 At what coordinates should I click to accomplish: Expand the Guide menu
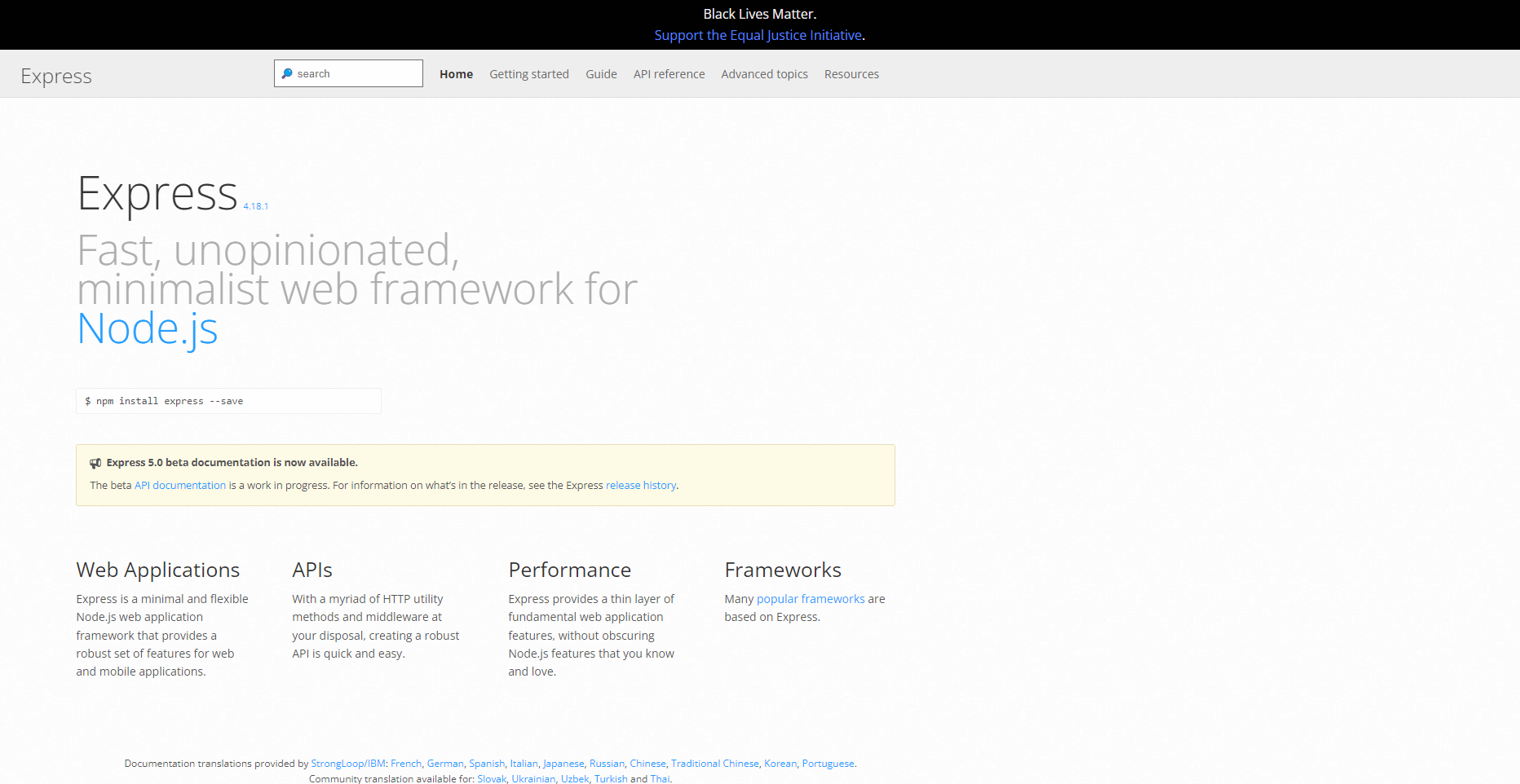(601, 74)
